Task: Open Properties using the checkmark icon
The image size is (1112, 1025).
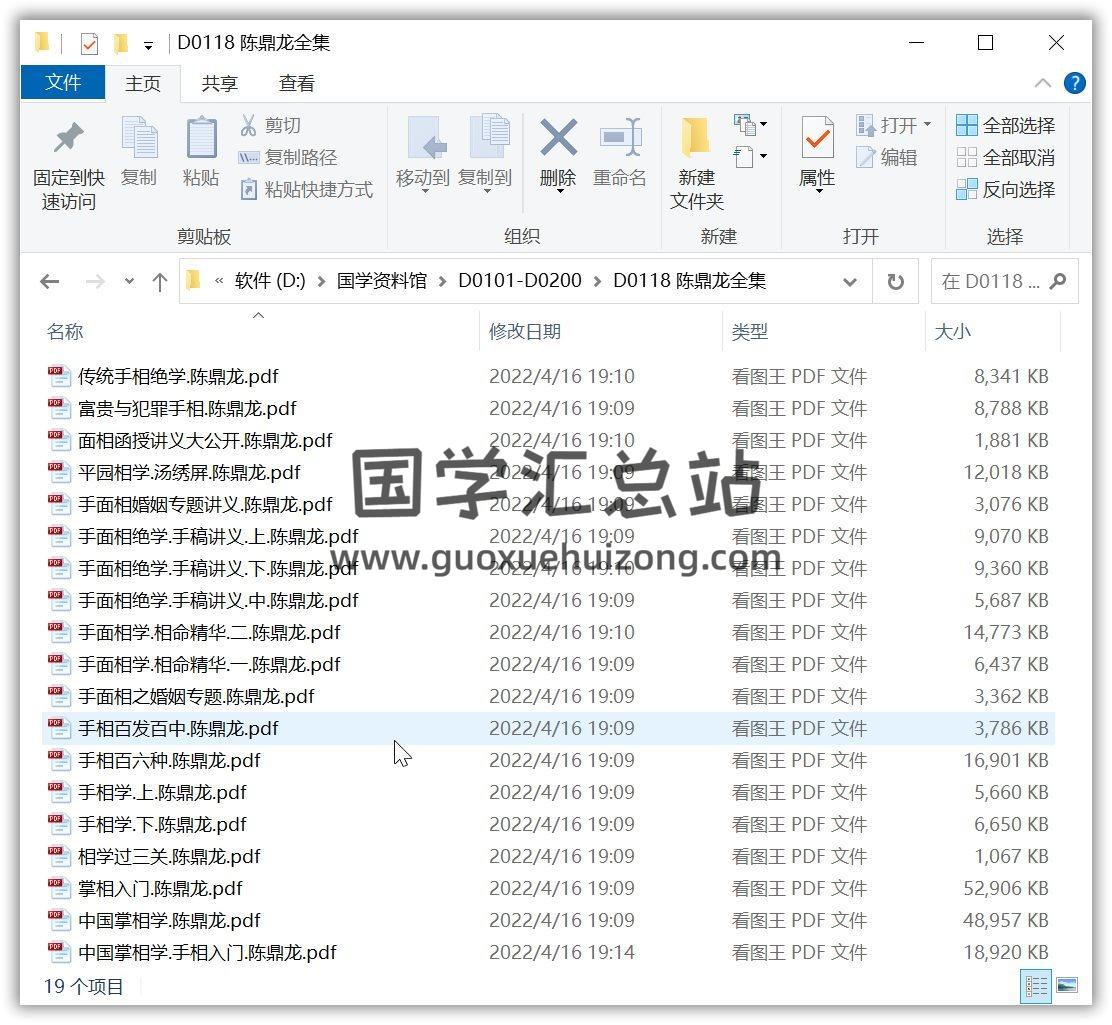Action: pyautogui.click(x=817, y=140)
